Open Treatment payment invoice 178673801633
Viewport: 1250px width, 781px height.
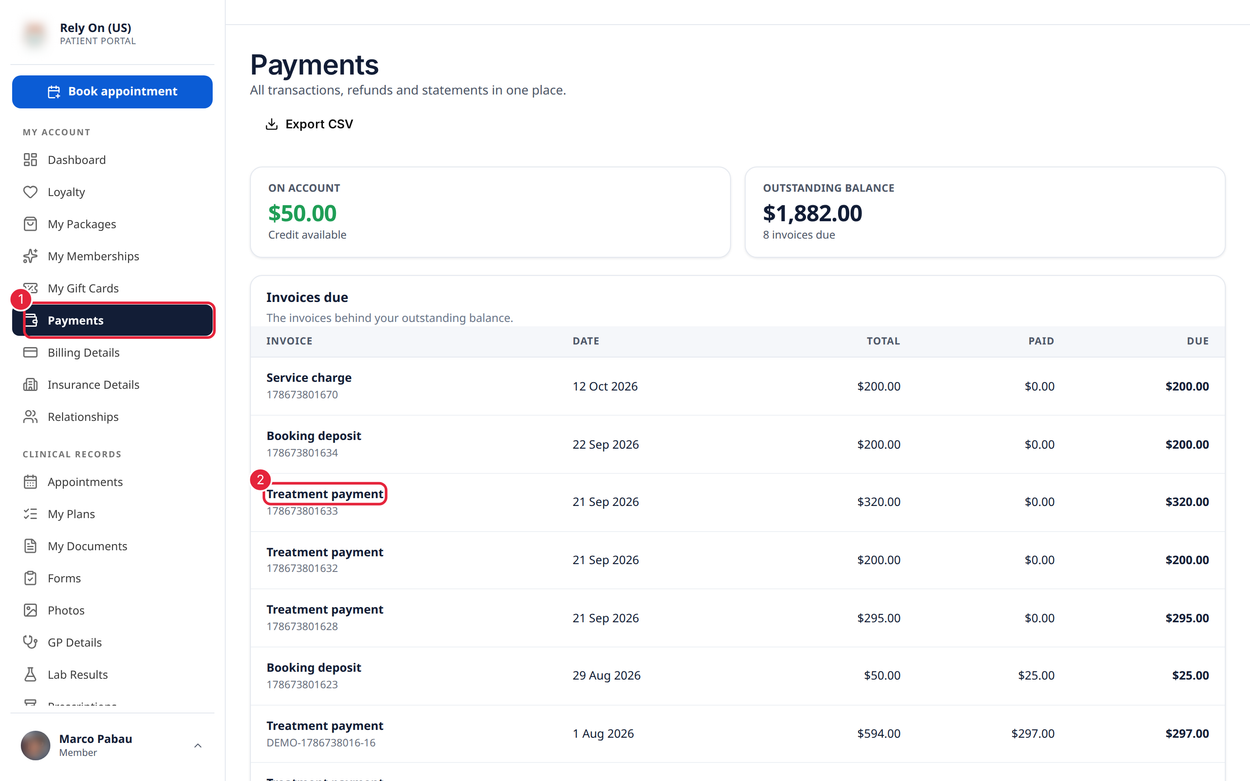pos(737,502)
